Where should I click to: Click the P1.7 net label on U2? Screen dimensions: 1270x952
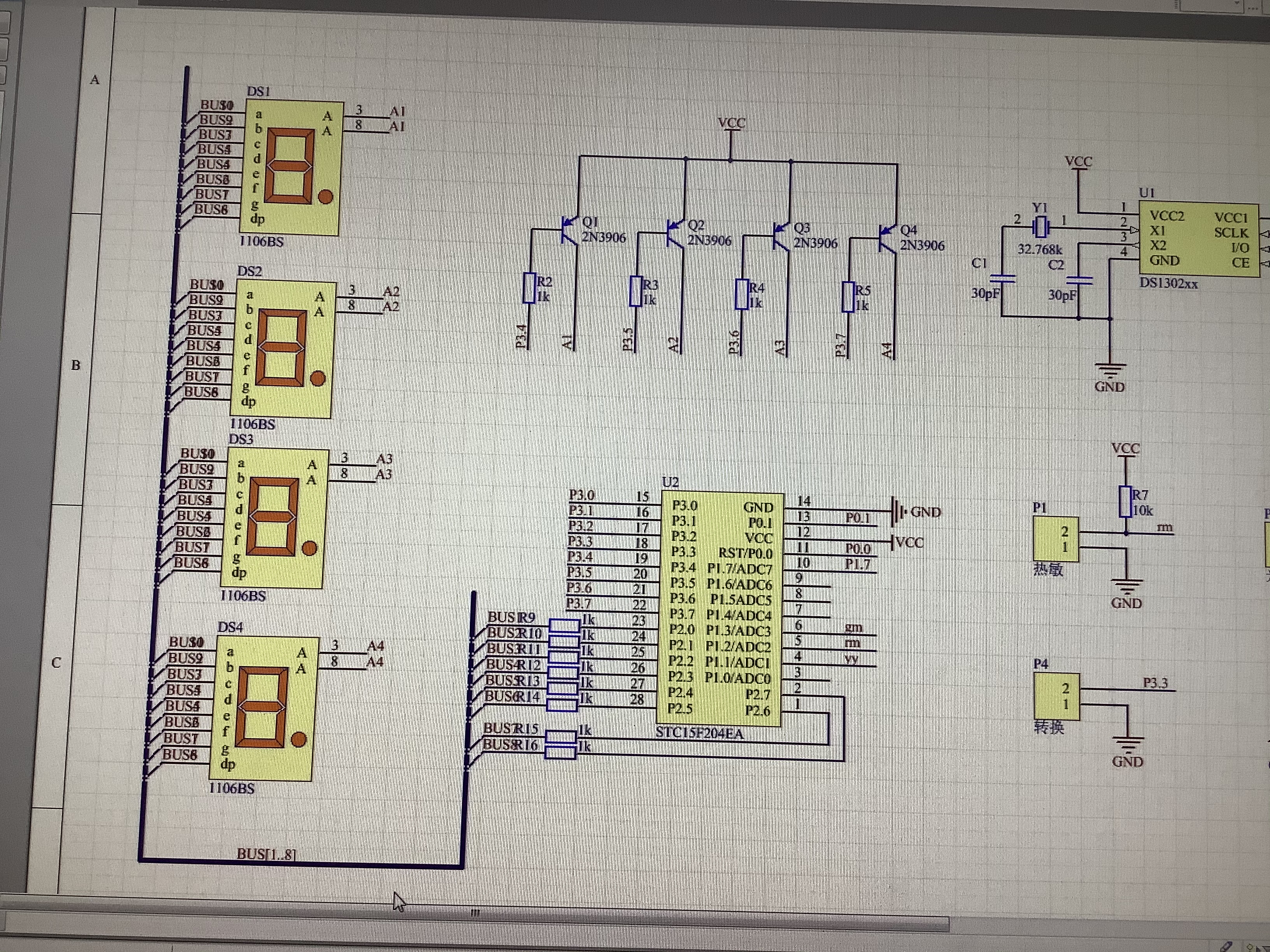point(857,564)
